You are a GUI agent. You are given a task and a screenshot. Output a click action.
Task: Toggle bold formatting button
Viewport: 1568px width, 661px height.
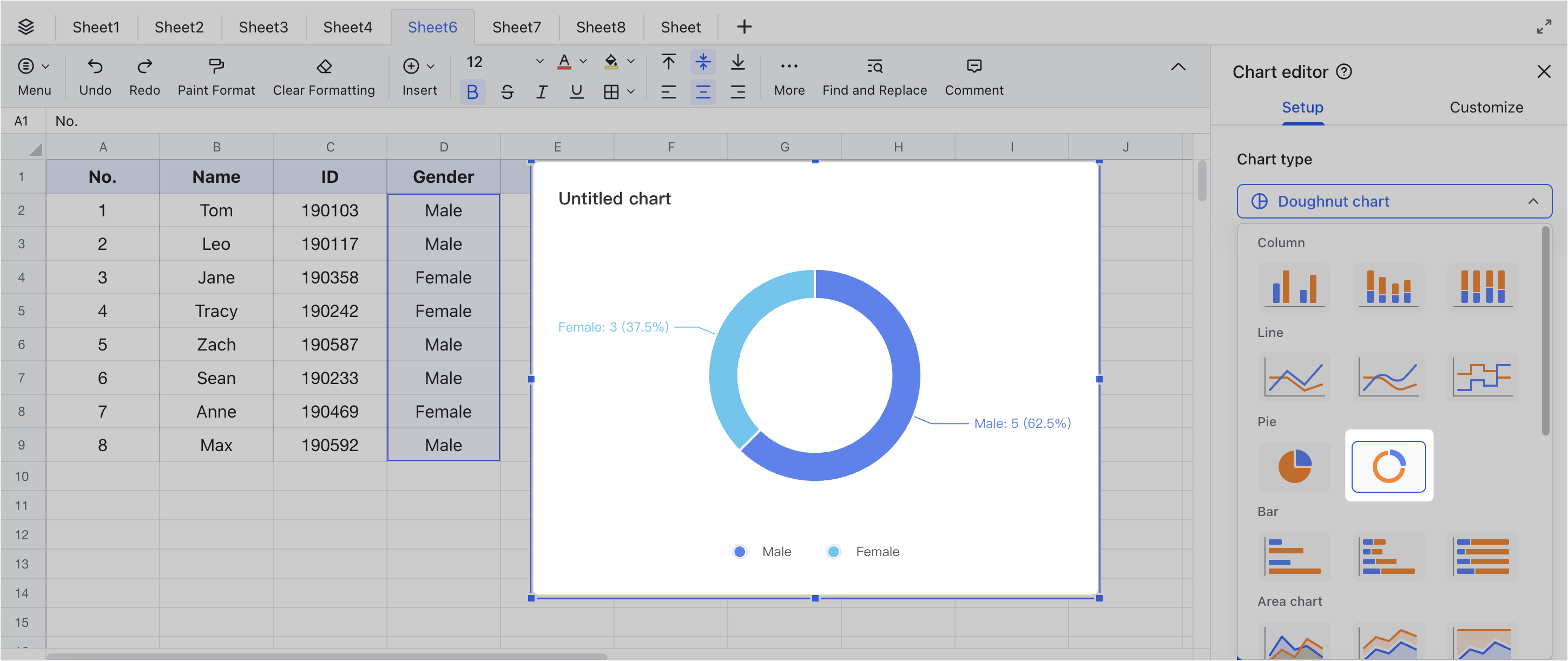[472, 92]
